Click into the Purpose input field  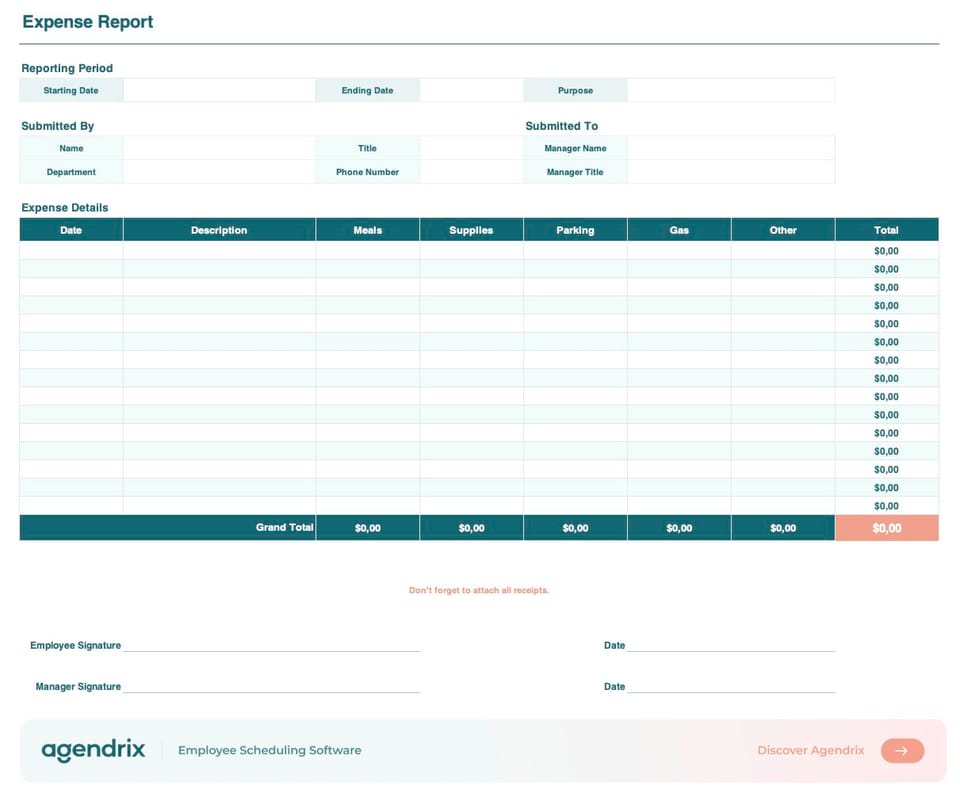[x=731, y=90]
